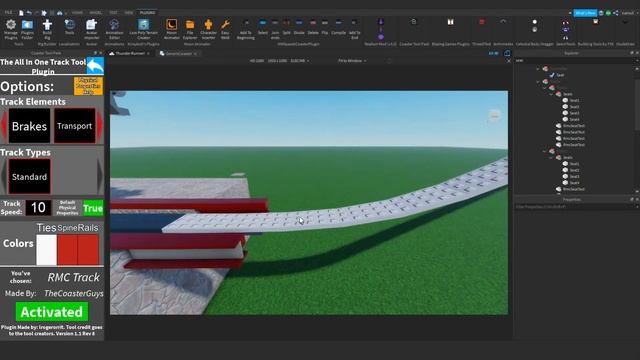Open the ThreeDText plugin
Image resolution: width=640 pixels, height=360 pixels.
tap(482, 22)
